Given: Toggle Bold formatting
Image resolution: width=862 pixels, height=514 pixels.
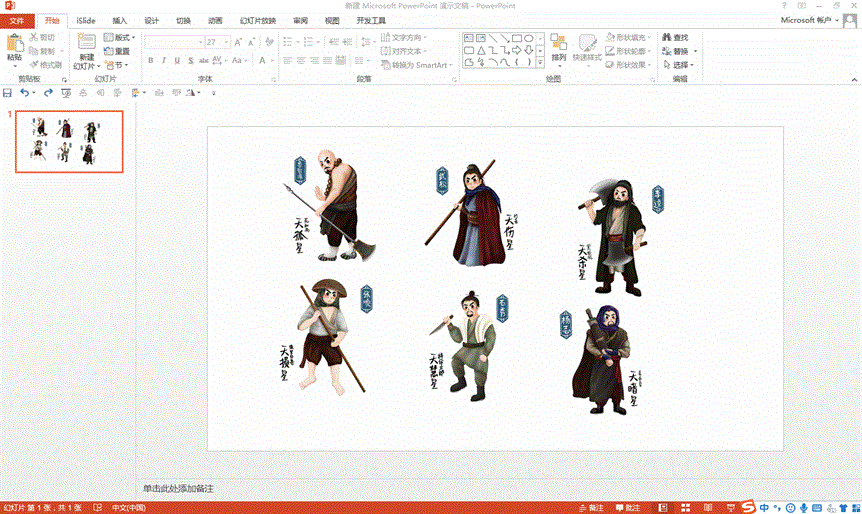Looking at the screenshot, I should click(150, 61).
